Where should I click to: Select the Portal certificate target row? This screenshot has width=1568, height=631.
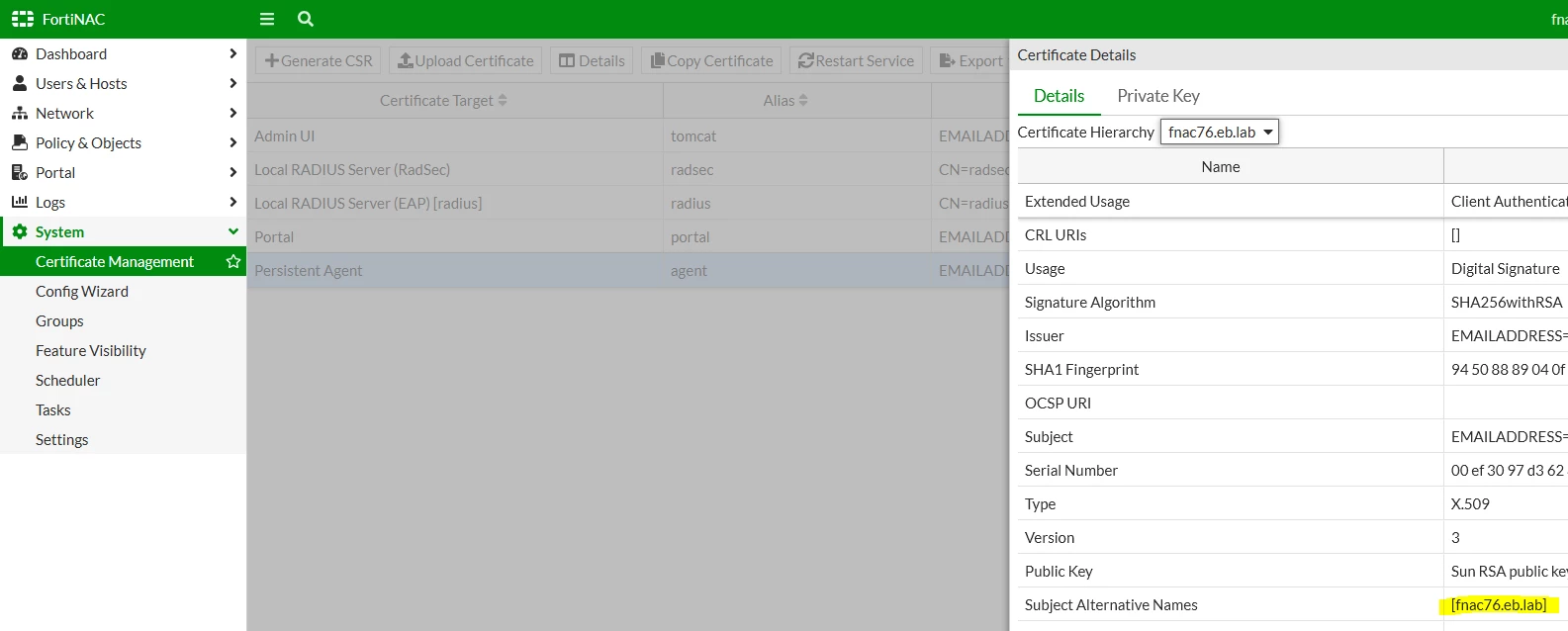(628, 236)
